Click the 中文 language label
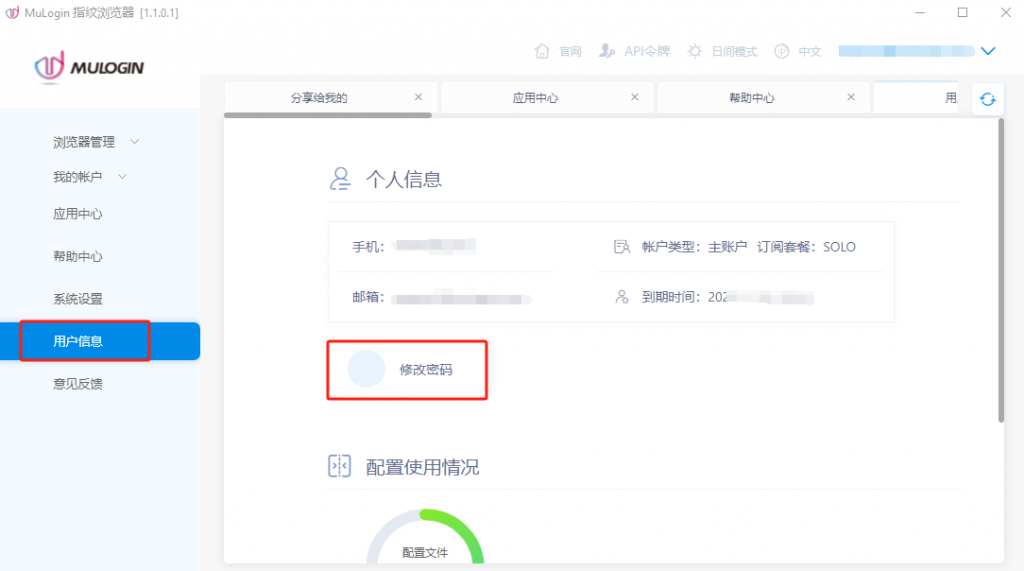 tap(810, 52)
